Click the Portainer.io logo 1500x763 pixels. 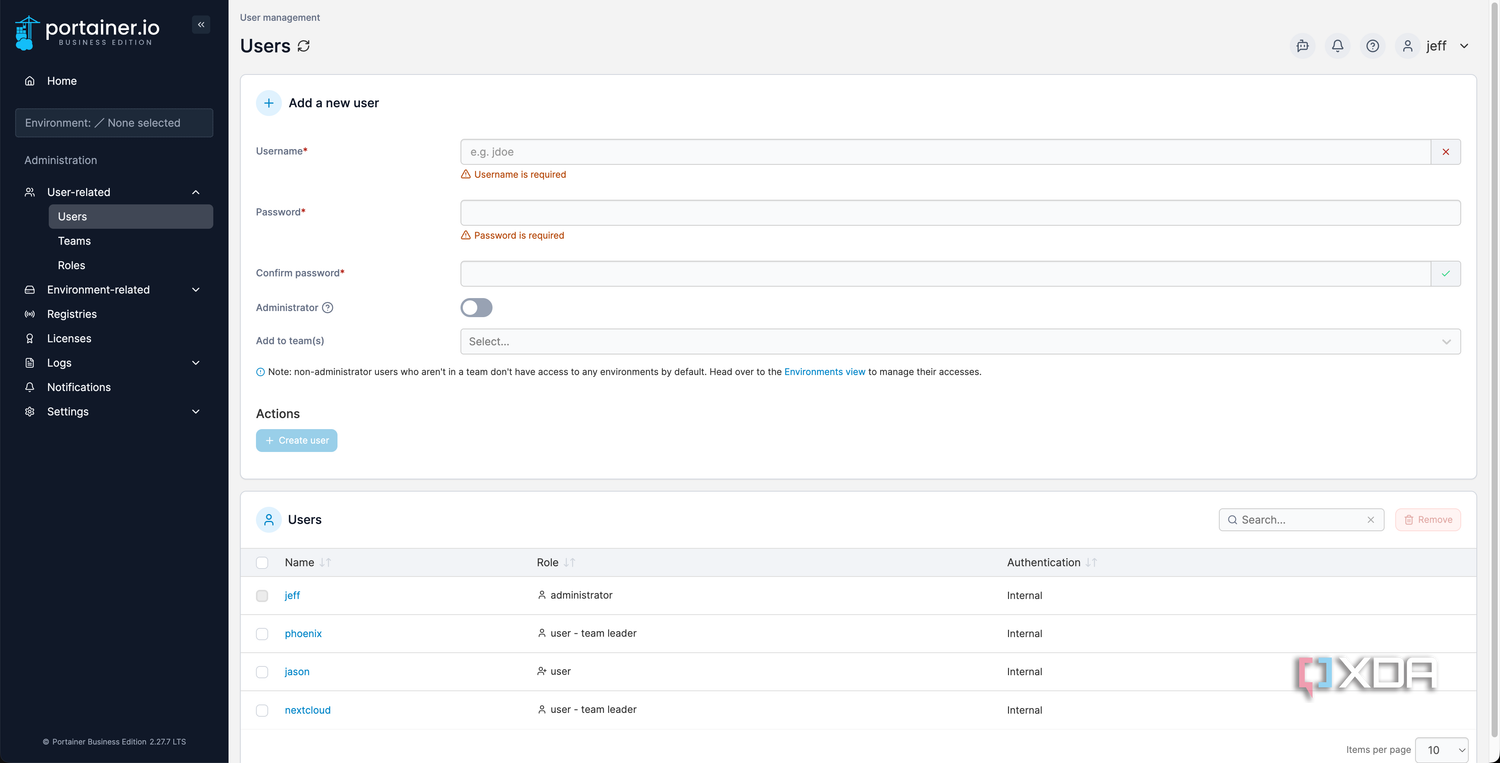pos(85,32)
